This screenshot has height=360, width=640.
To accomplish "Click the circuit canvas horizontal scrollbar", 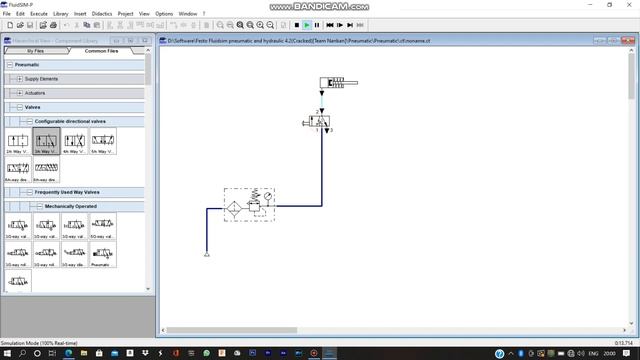I will pyautogui.click(x=231, y=330).
